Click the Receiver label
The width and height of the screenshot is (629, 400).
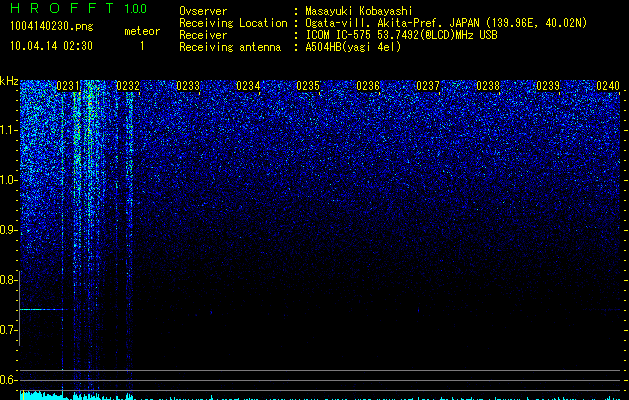[203, 35]
